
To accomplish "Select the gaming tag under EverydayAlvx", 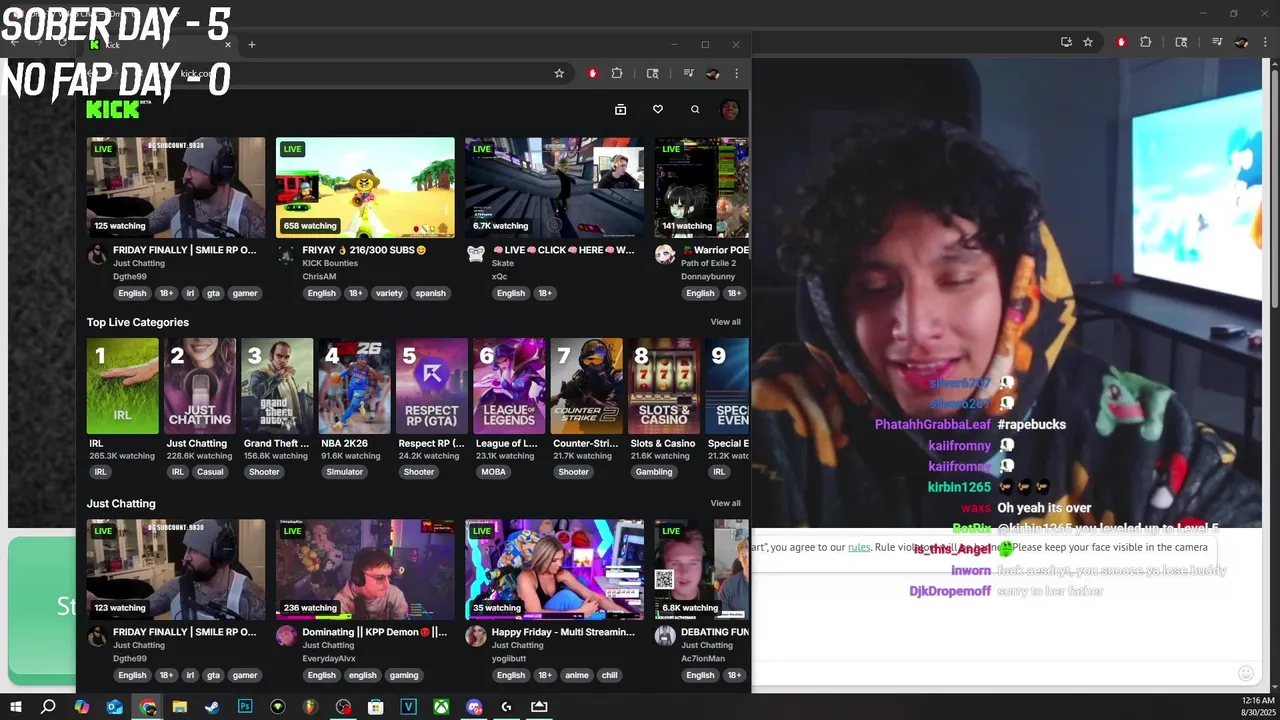I will 404,675.
